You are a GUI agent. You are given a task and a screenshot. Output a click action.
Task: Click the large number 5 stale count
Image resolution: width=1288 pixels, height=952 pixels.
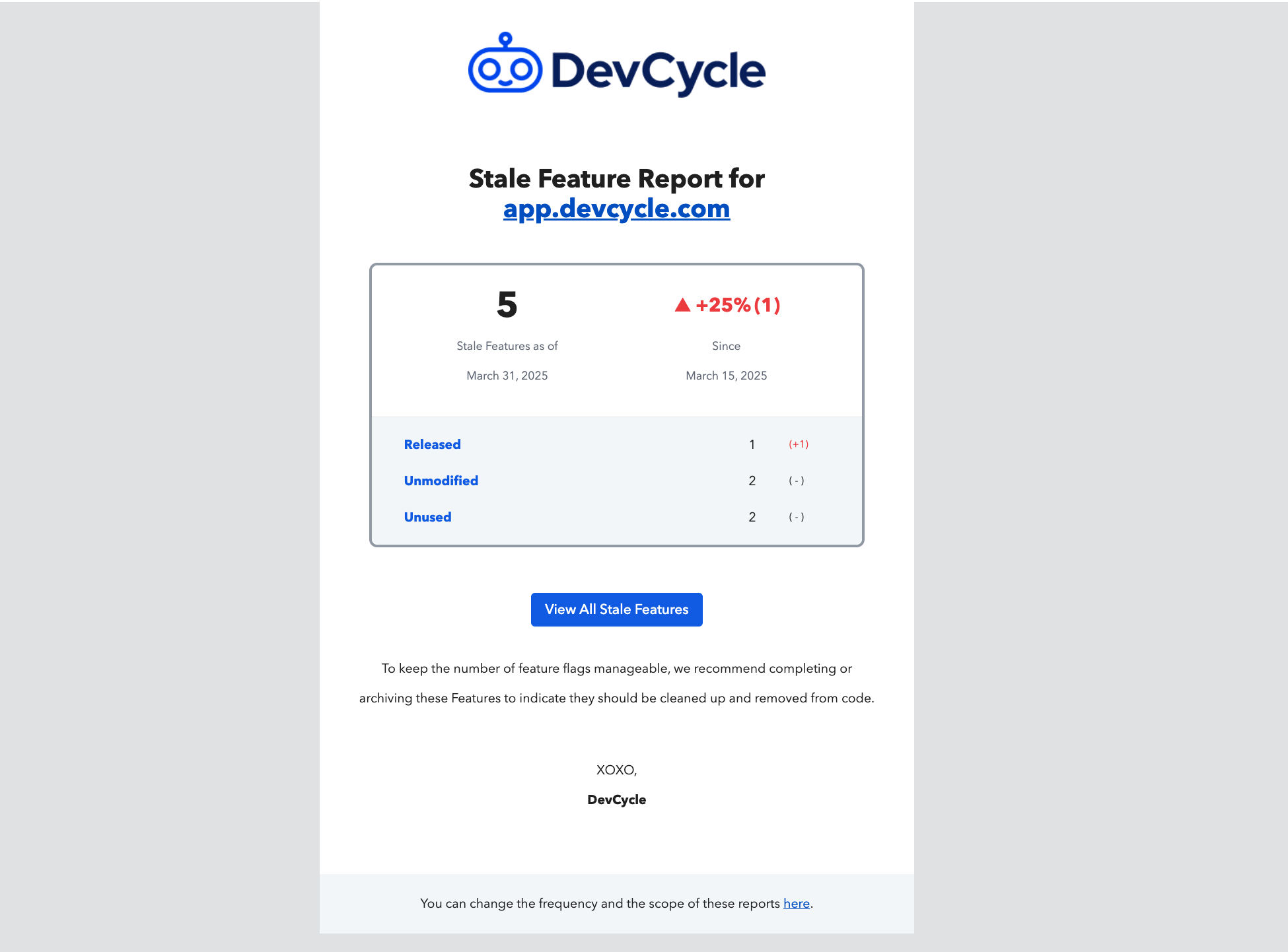[507, 305]
